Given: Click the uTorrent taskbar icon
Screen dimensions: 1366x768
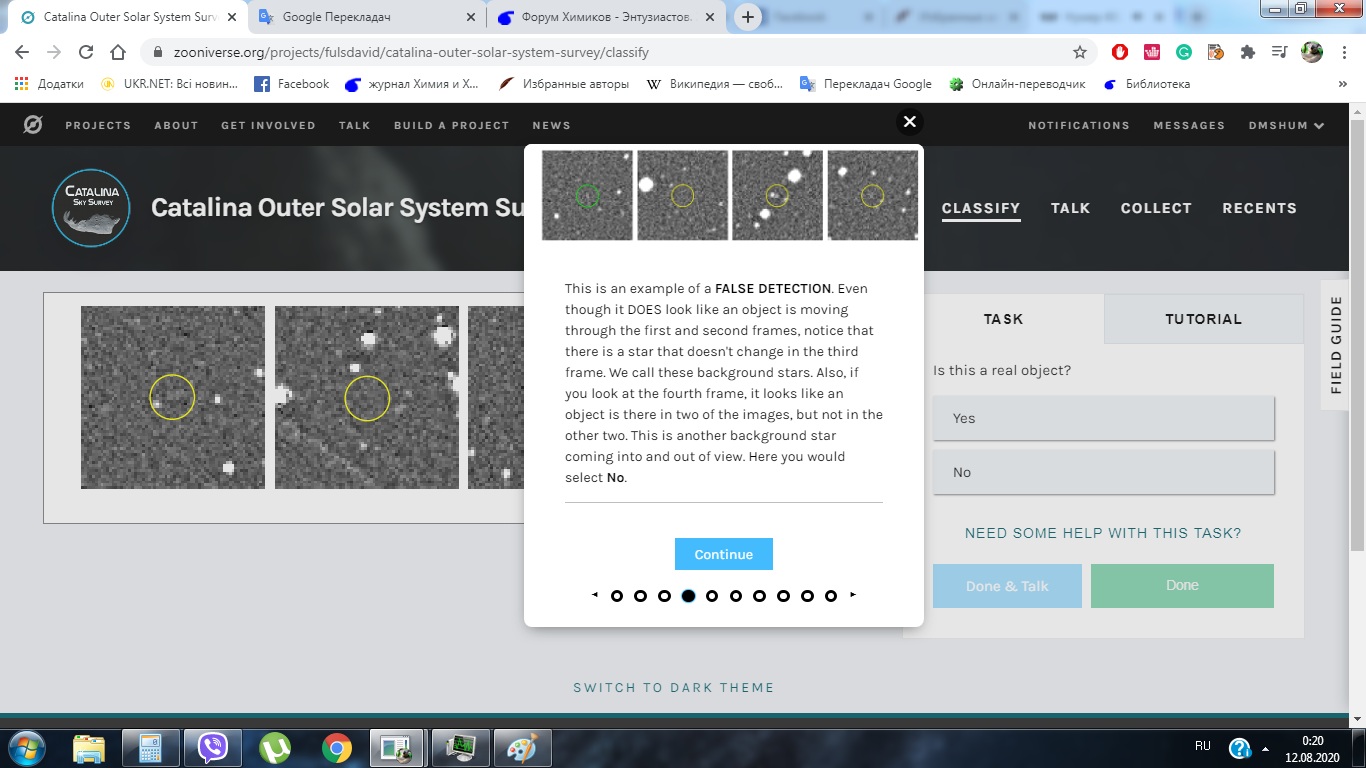Looking at the screenshot, I should coord(274,747).
